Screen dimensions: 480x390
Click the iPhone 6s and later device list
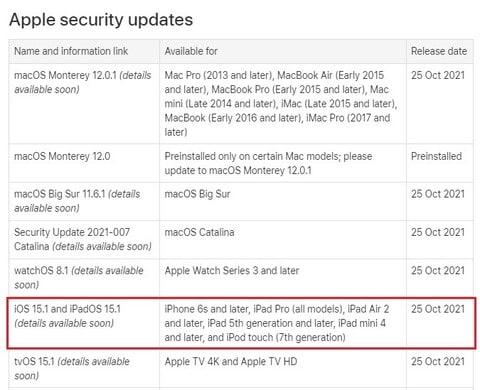277,323
